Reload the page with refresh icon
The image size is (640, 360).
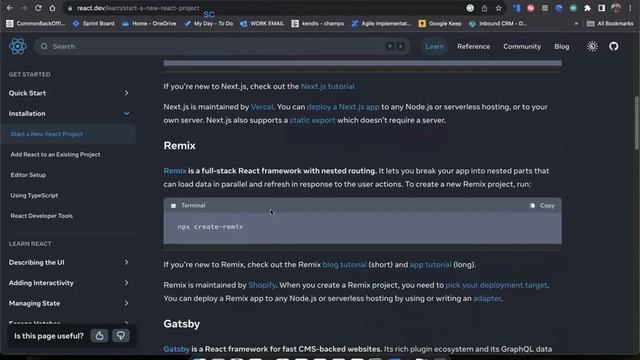[x=38, y=8]
